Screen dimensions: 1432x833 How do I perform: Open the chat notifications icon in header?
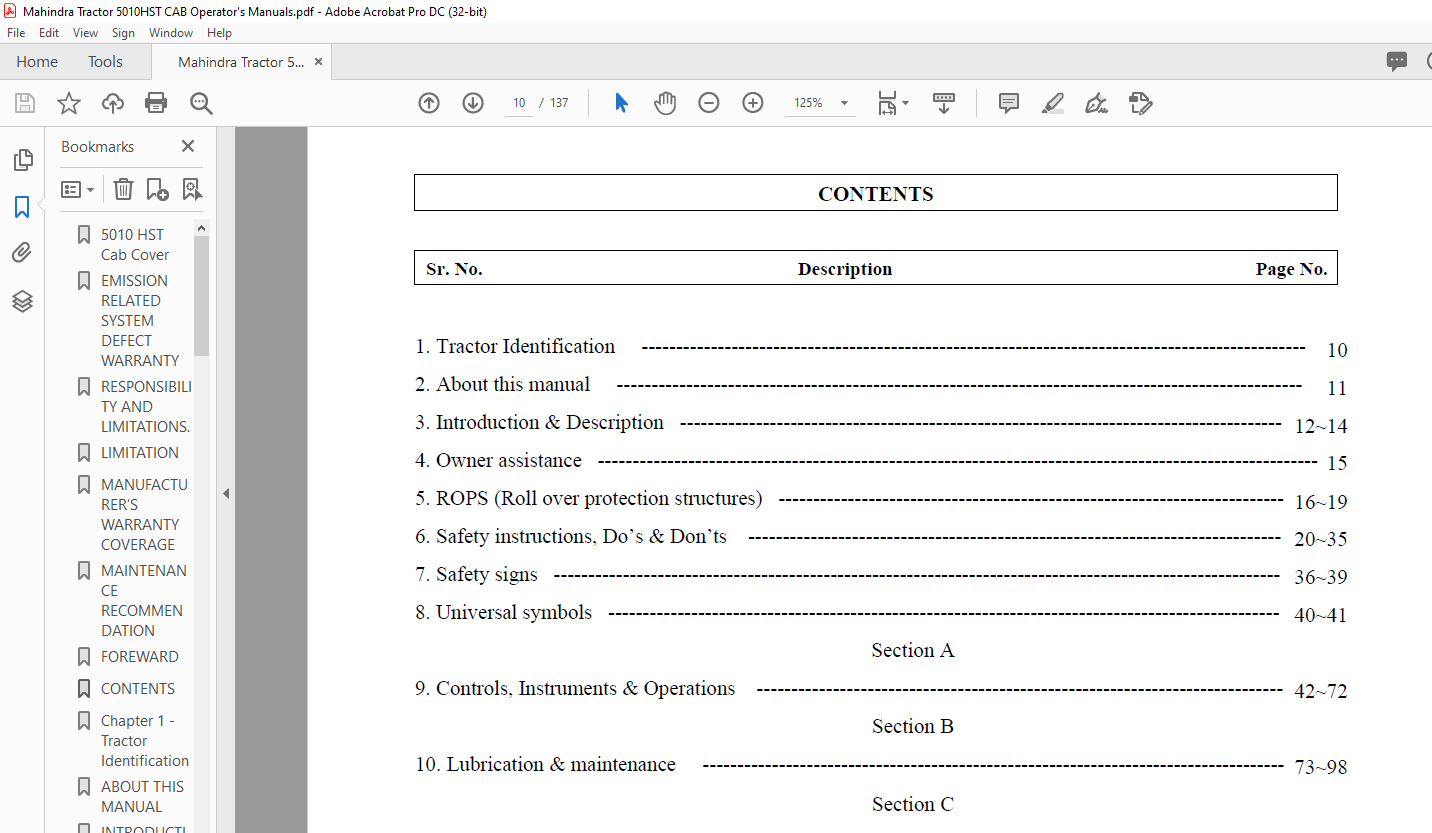(1397, 61)
